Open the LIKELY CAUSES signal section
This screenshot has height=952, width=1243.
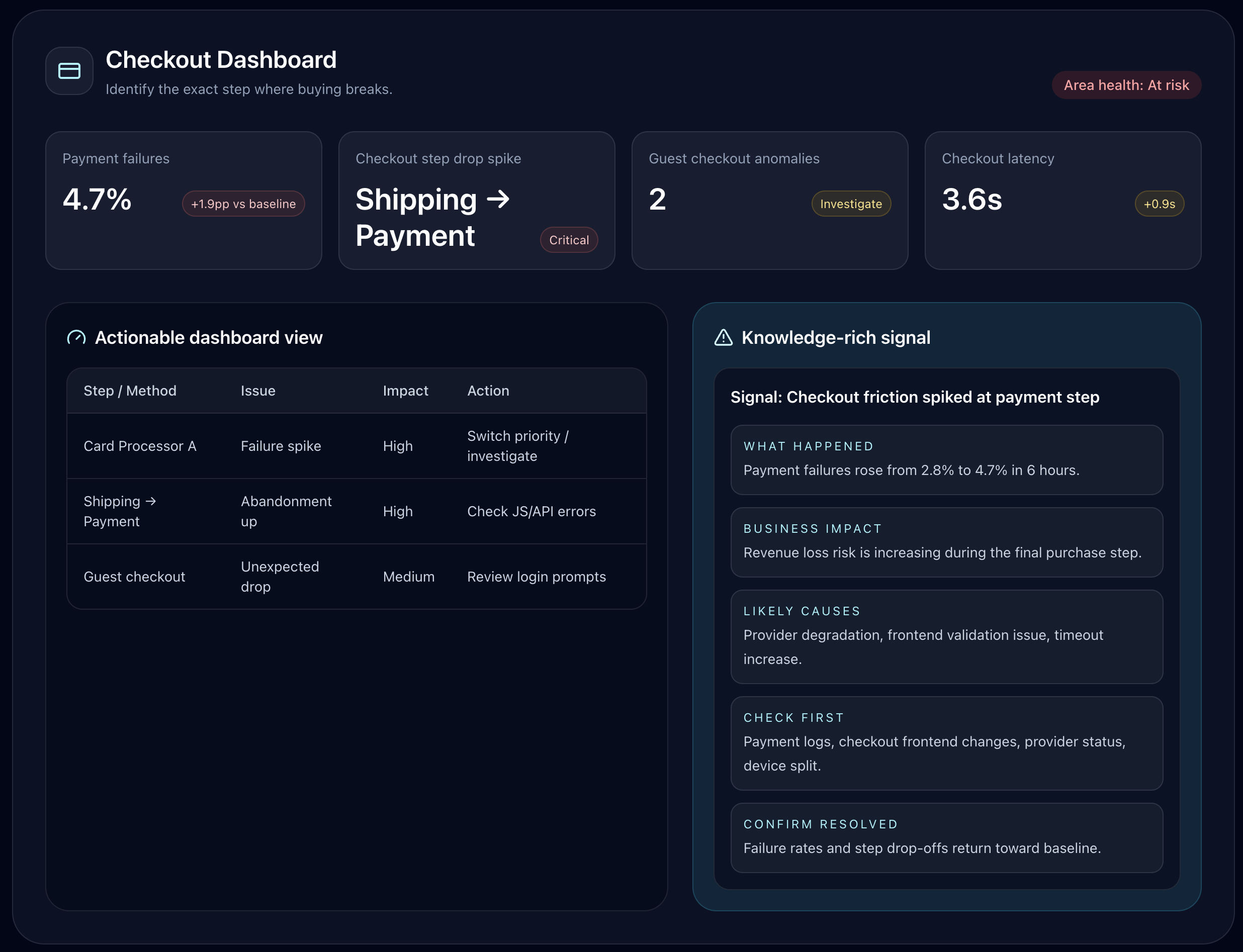click(946, 636)
